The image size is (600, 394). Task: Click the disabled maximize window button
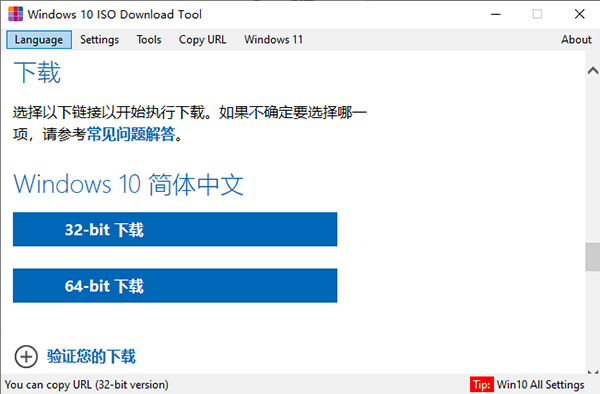pos(537,15)
